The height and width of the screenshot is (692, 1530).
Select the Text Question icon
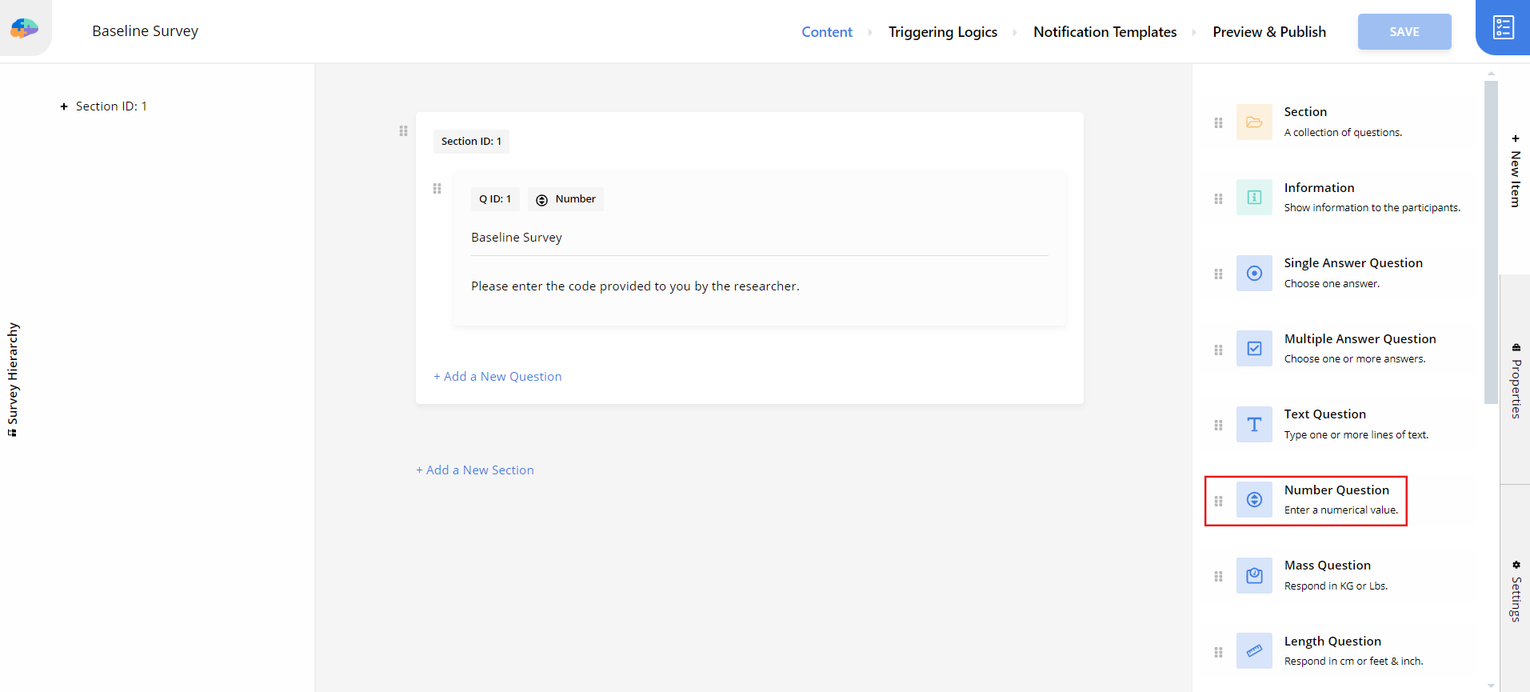1254,424
